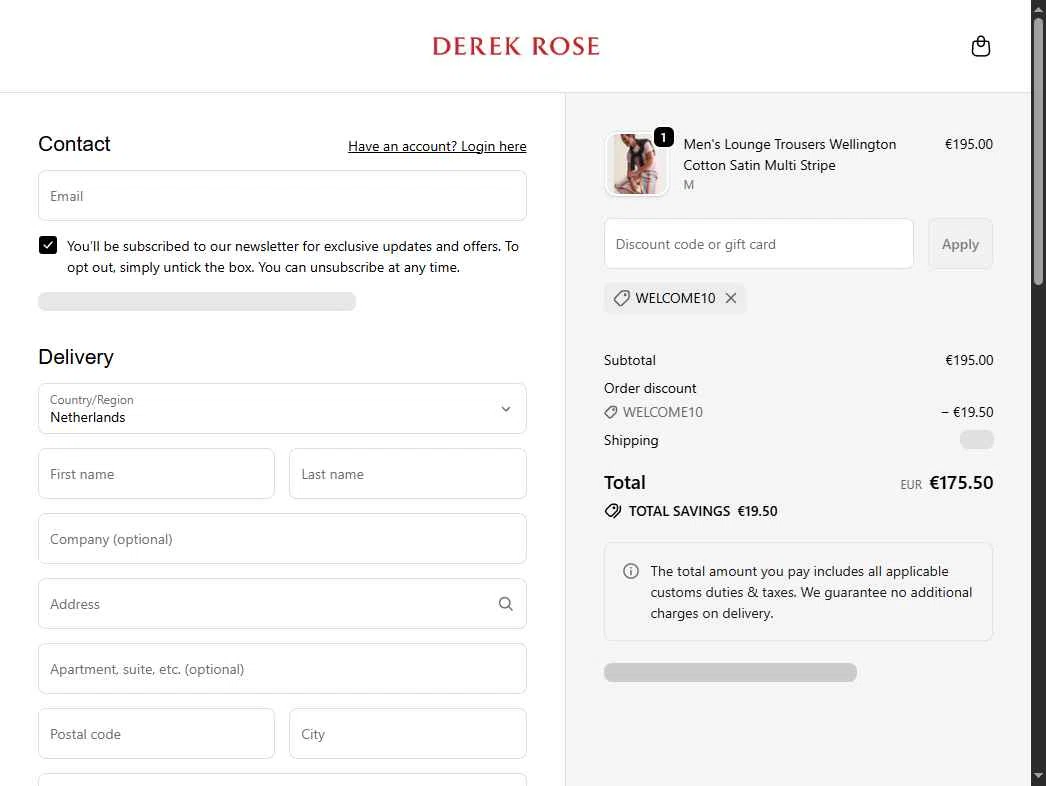Remove the WELCOME10 discount code chip
The image size is (1046, 786).
[731, 298]
